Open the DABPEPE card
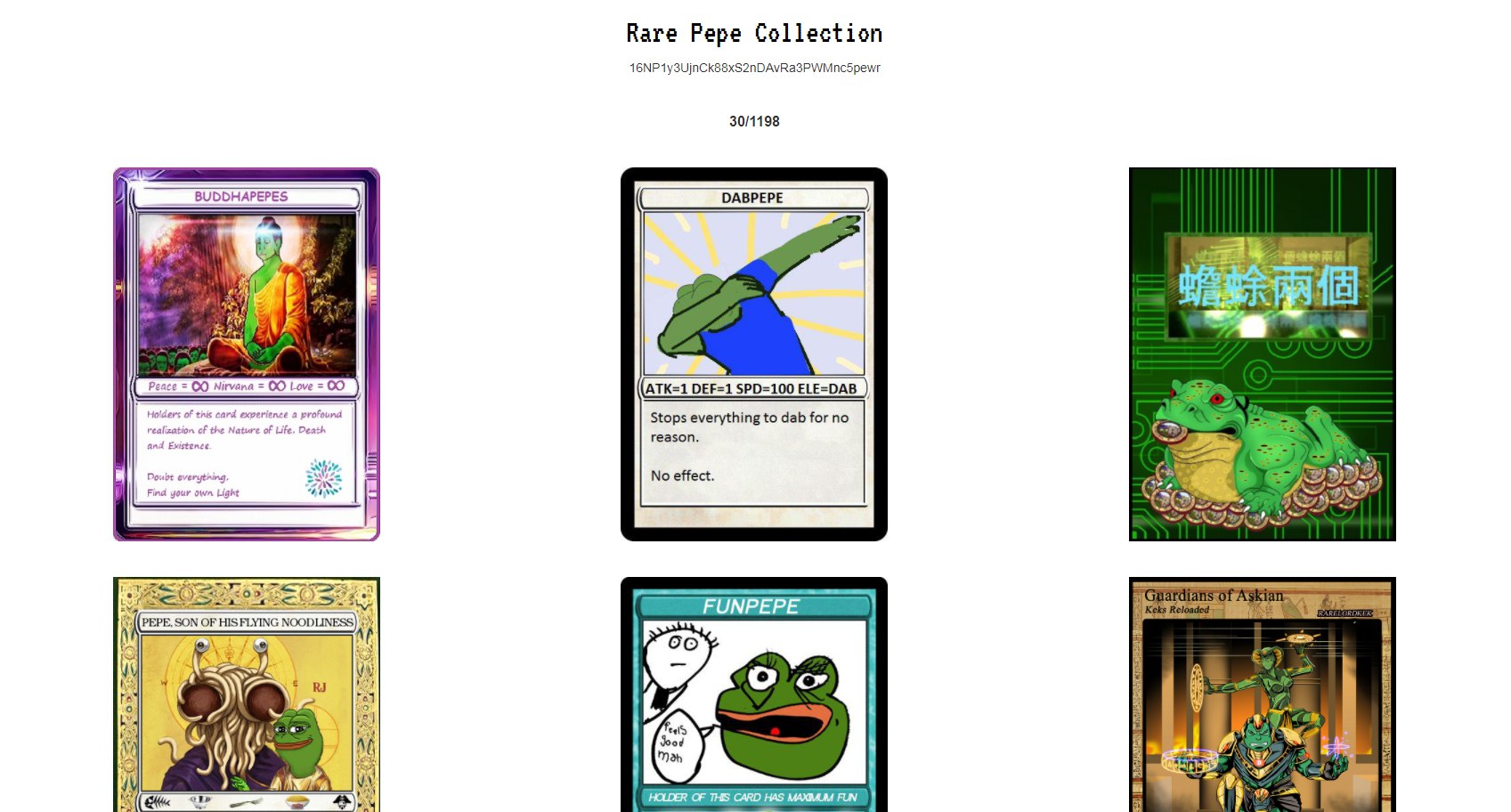 754,354
